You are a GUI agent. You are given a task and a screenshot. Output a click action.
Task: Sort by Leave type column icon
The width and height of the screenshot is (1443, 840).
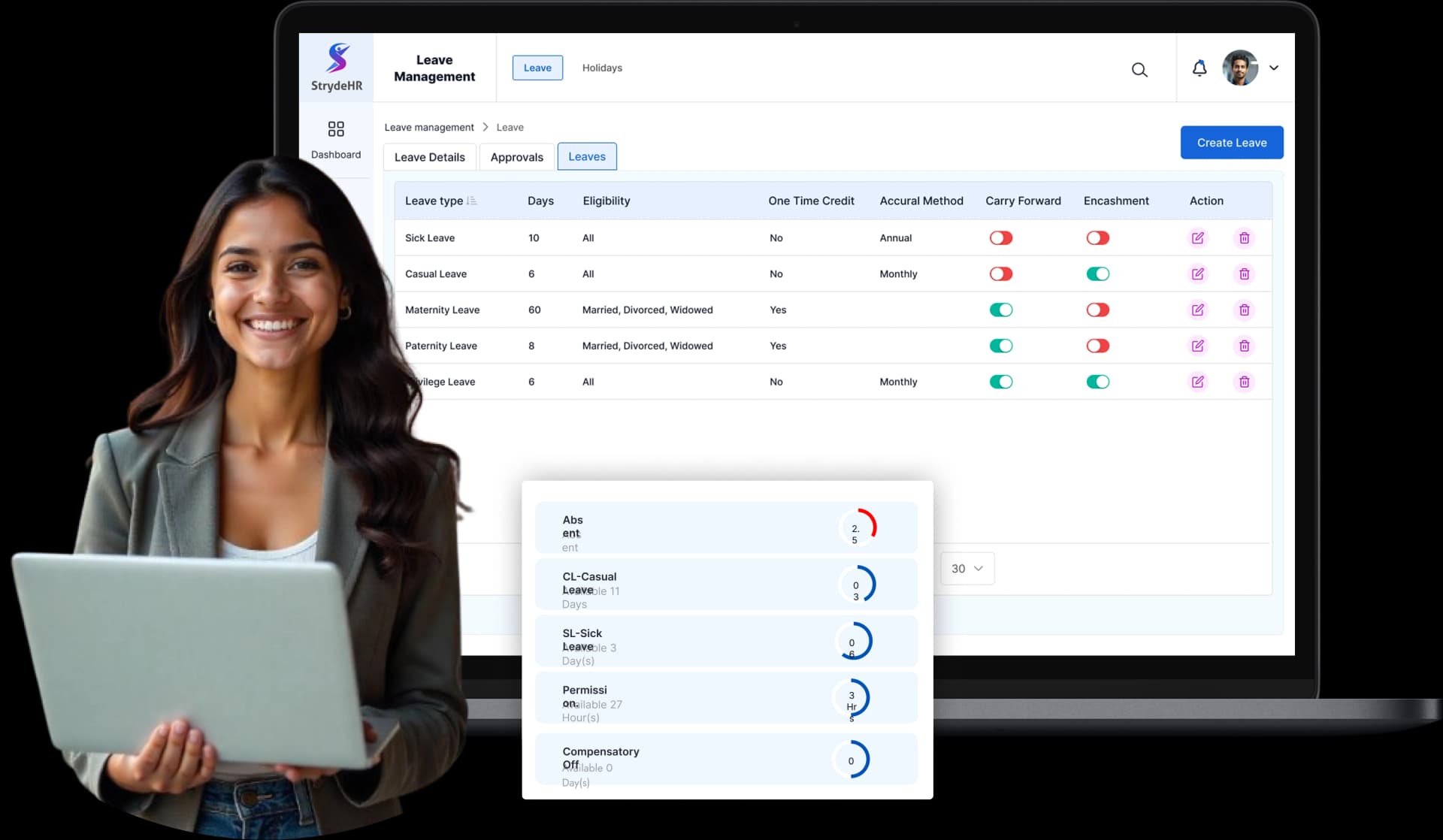pos(472,201)
